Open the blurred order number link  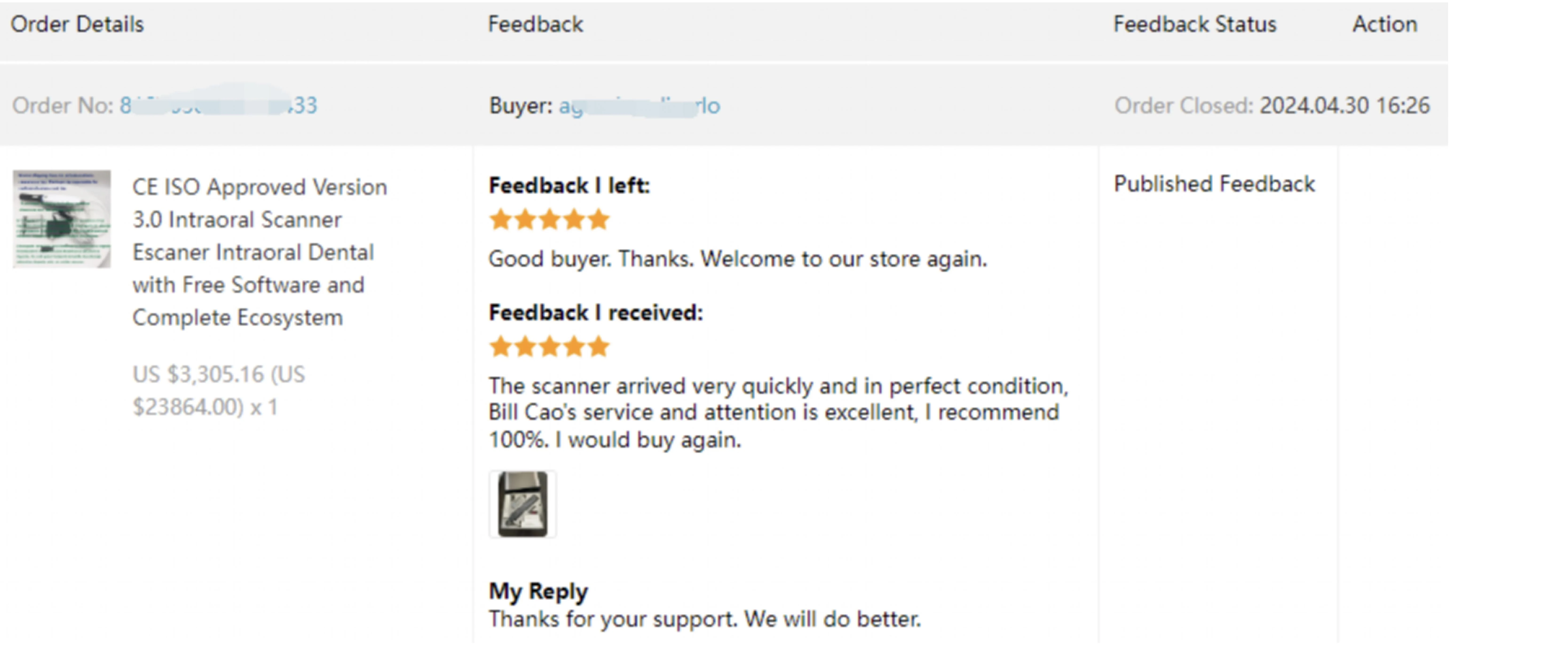[x=218, y=105]
